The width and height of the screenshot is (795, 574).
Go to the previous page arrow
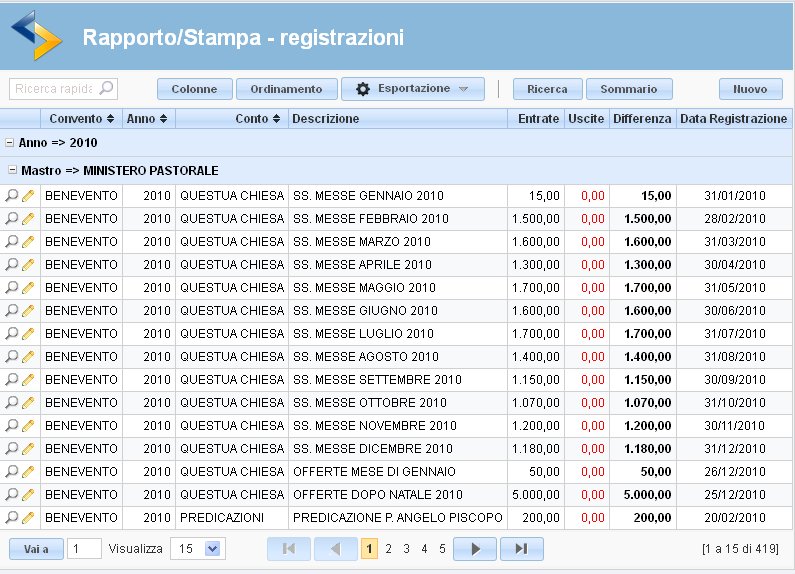tap(336, 549)
